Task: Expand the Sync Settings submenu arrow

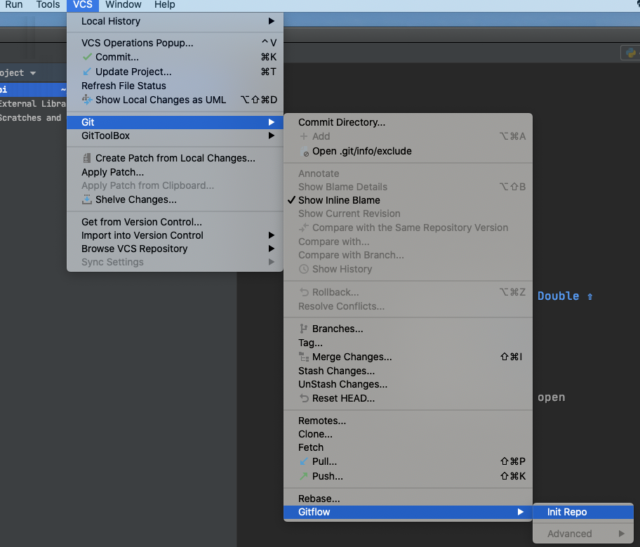Action: click(271, 262)
